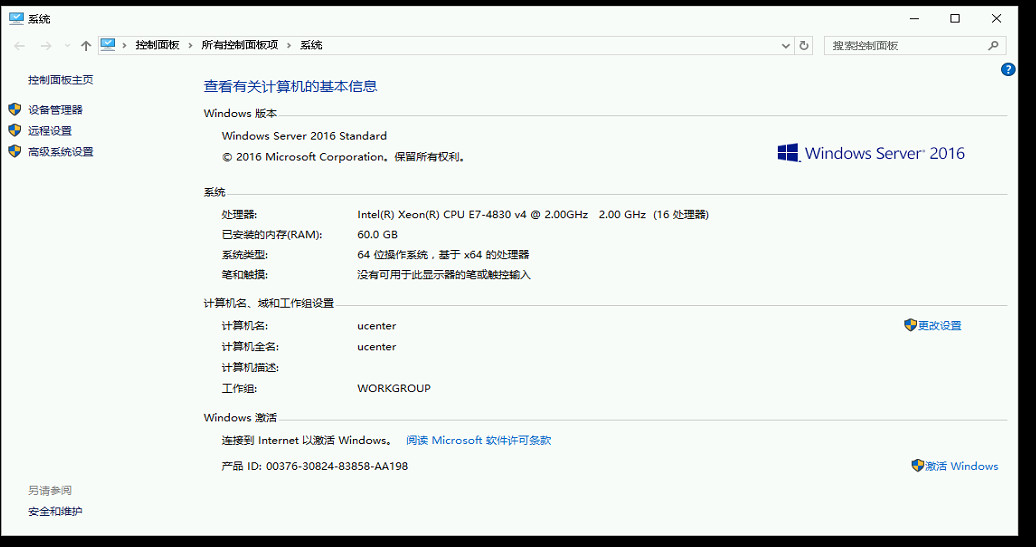Click ucenter value next to 计算机全名
Image resolution: width=1036 pixels, height=547 pixels.
coord(377,347)
